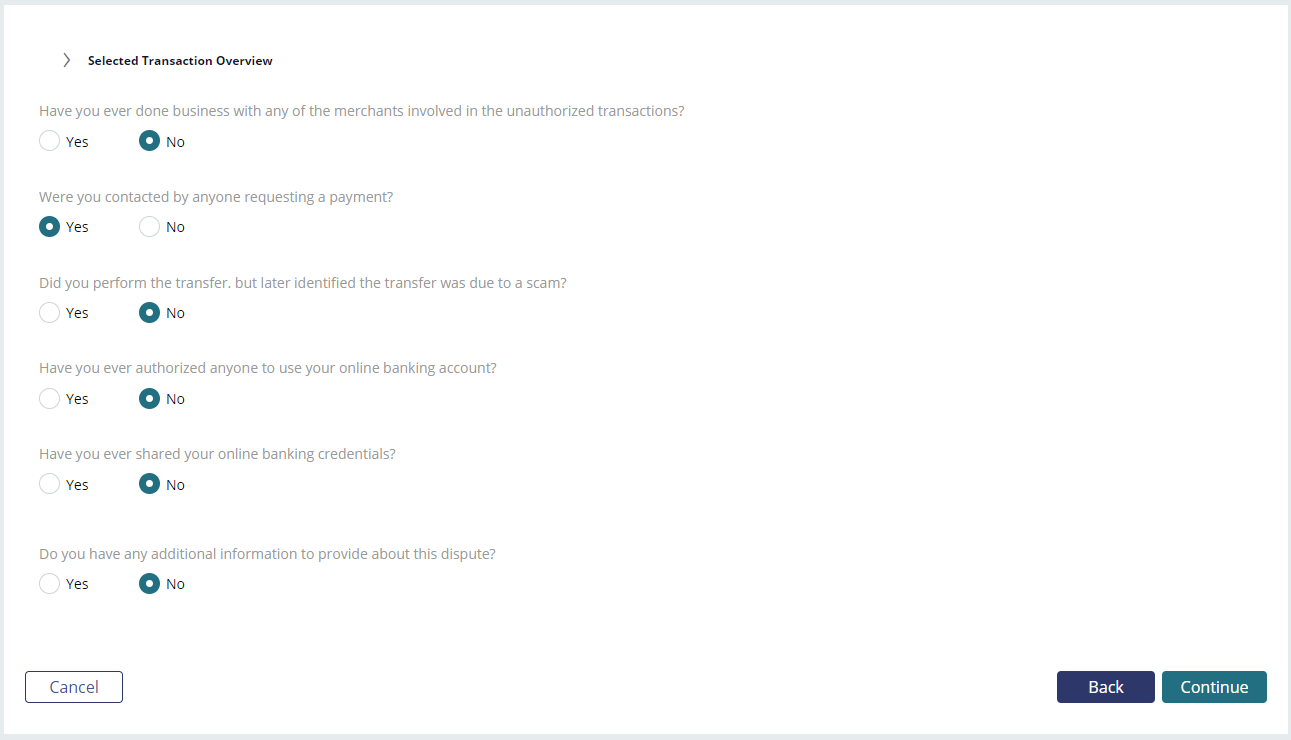
Task: Select Yes for done business with merchants
Action: pyautogui.click(x=49, y=141)
